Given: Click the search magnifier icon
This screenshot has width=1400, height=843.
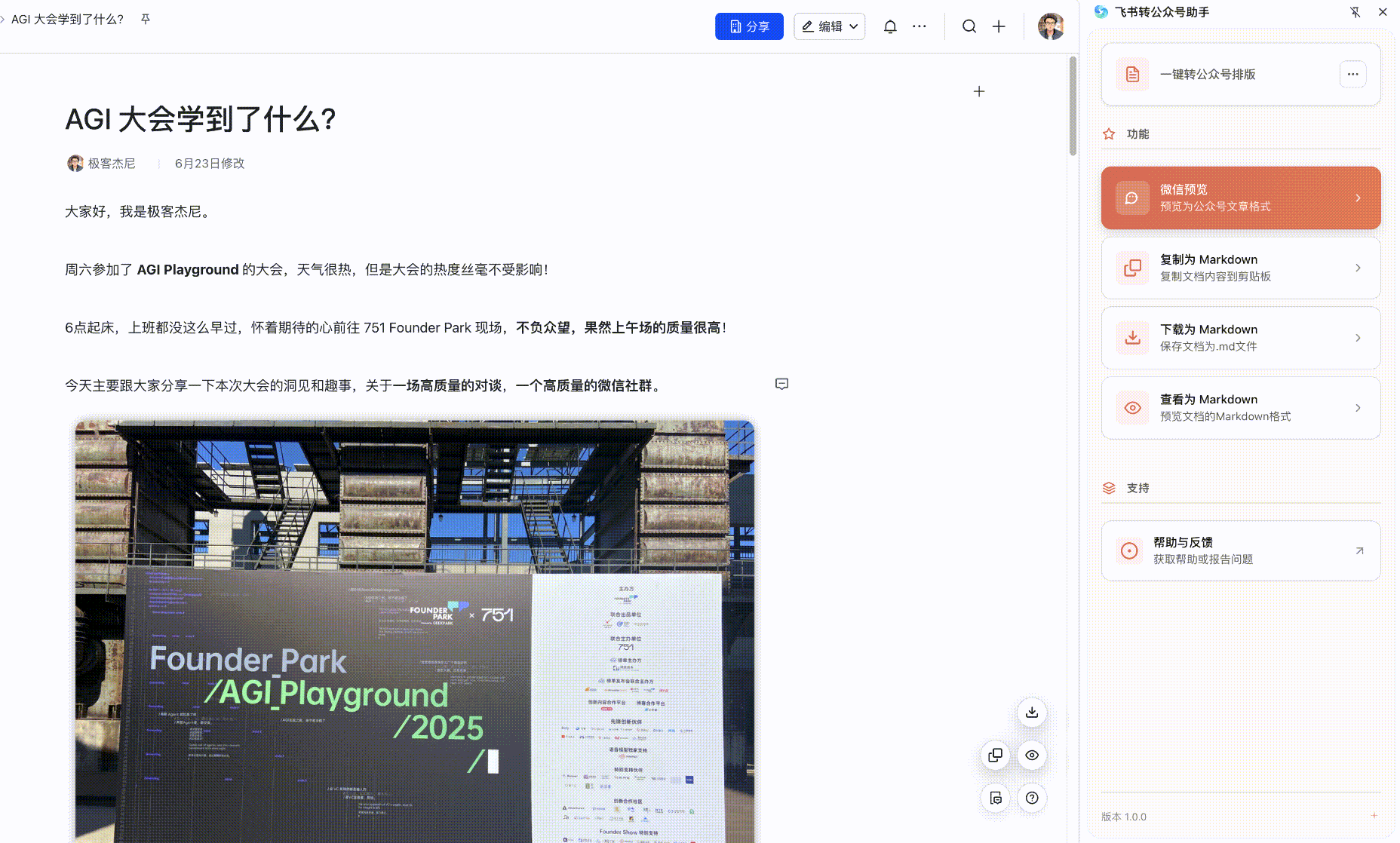Looking at the screenshot, I should [969, 26].
